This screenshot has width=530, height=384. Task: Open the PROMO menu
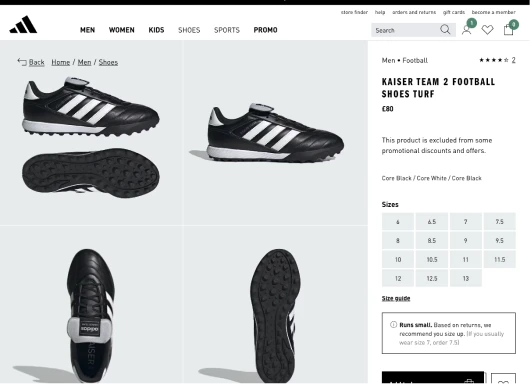pyautogui.click(x=265, y=30)
